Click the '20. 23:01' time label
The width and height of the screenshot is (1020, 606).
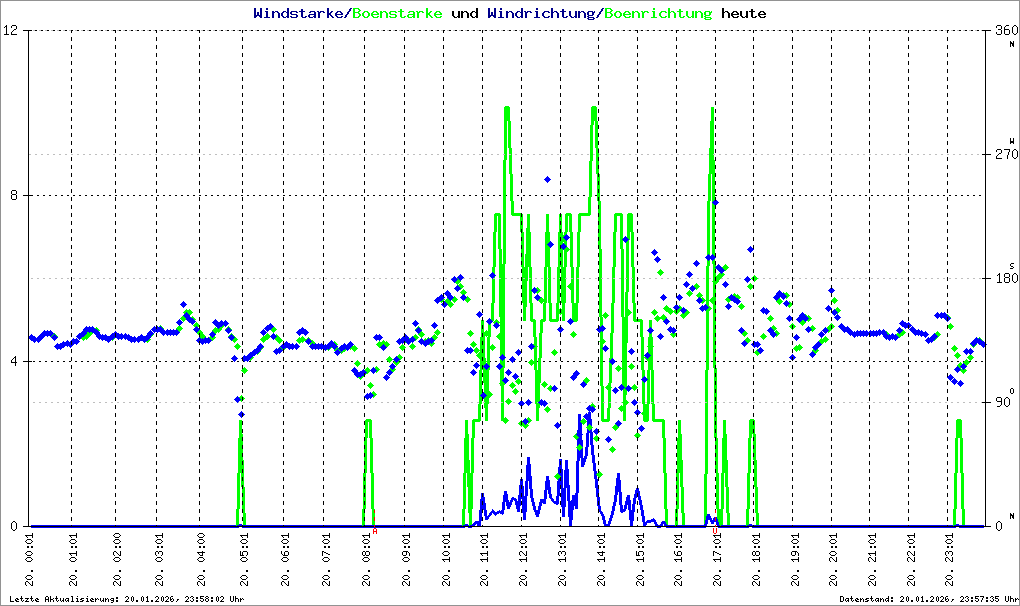[x=950, y=560]
